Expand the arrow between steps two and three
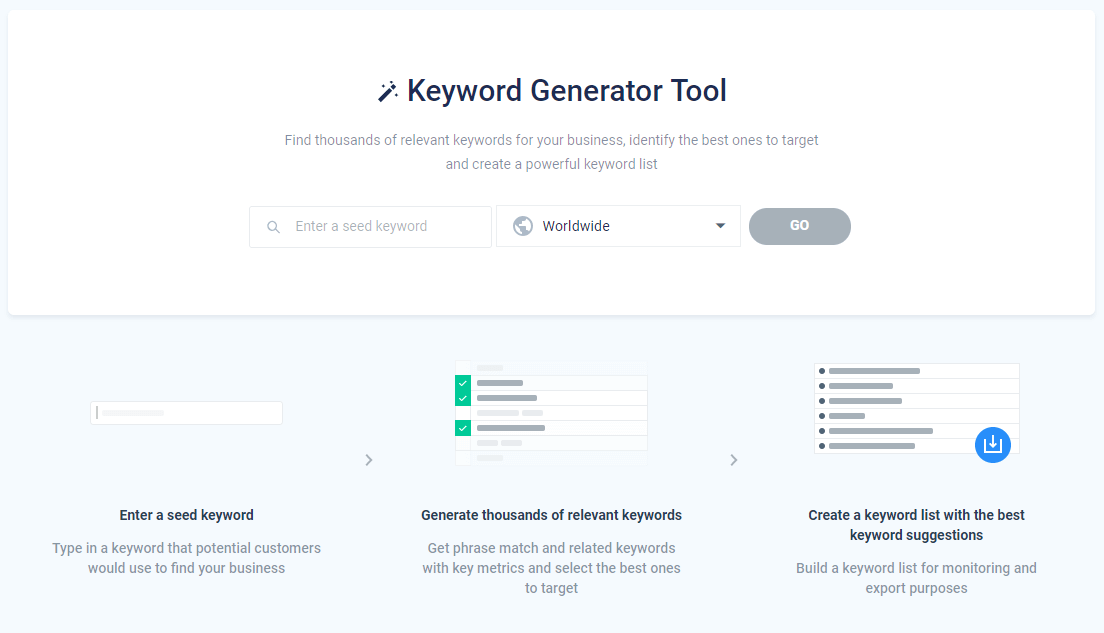Image resolution: width=1104 pixels, height=633 pixels. pos(734,460)
